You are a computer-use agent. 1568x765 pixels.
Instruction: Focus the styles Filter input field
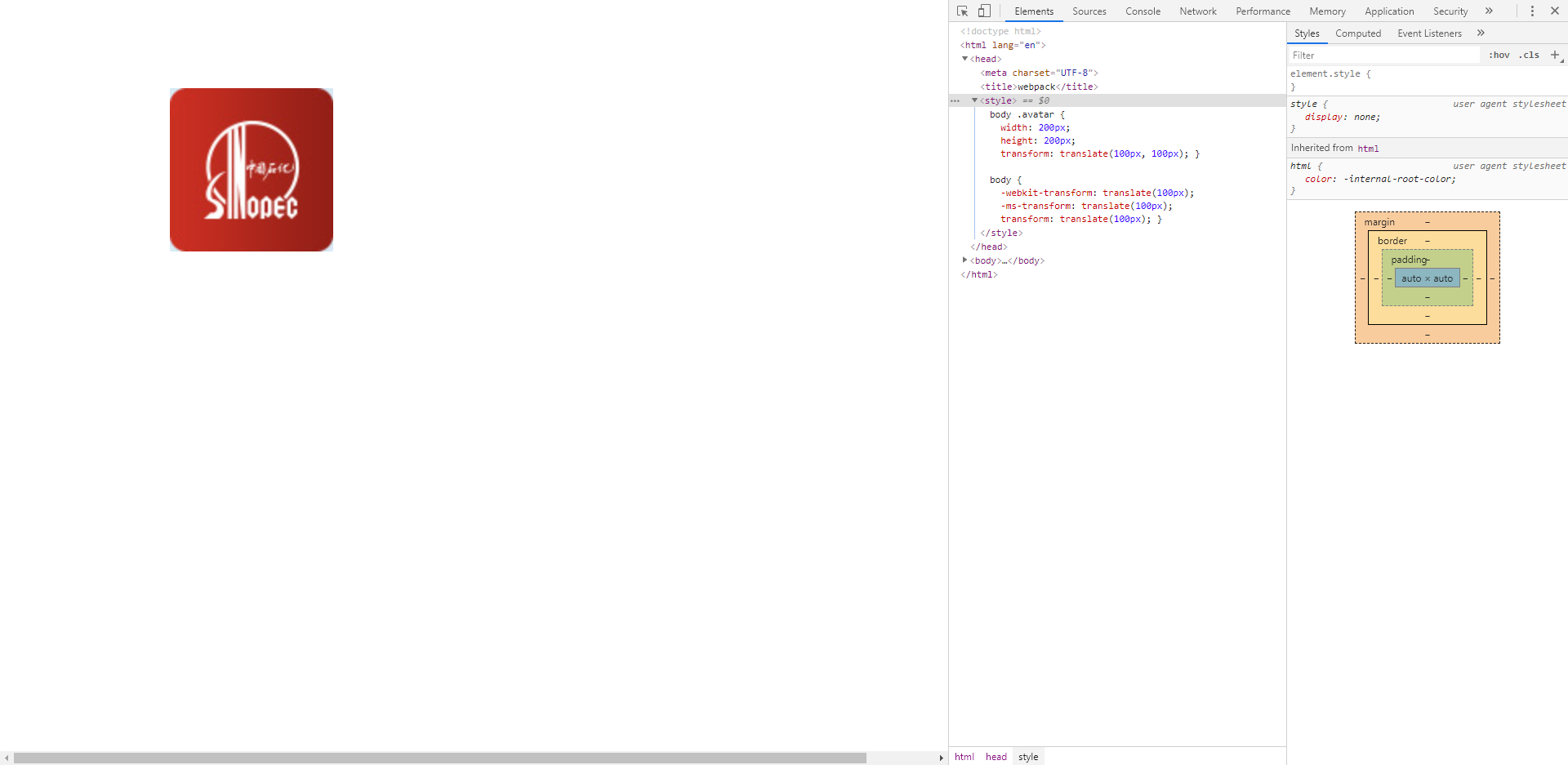1384,56
